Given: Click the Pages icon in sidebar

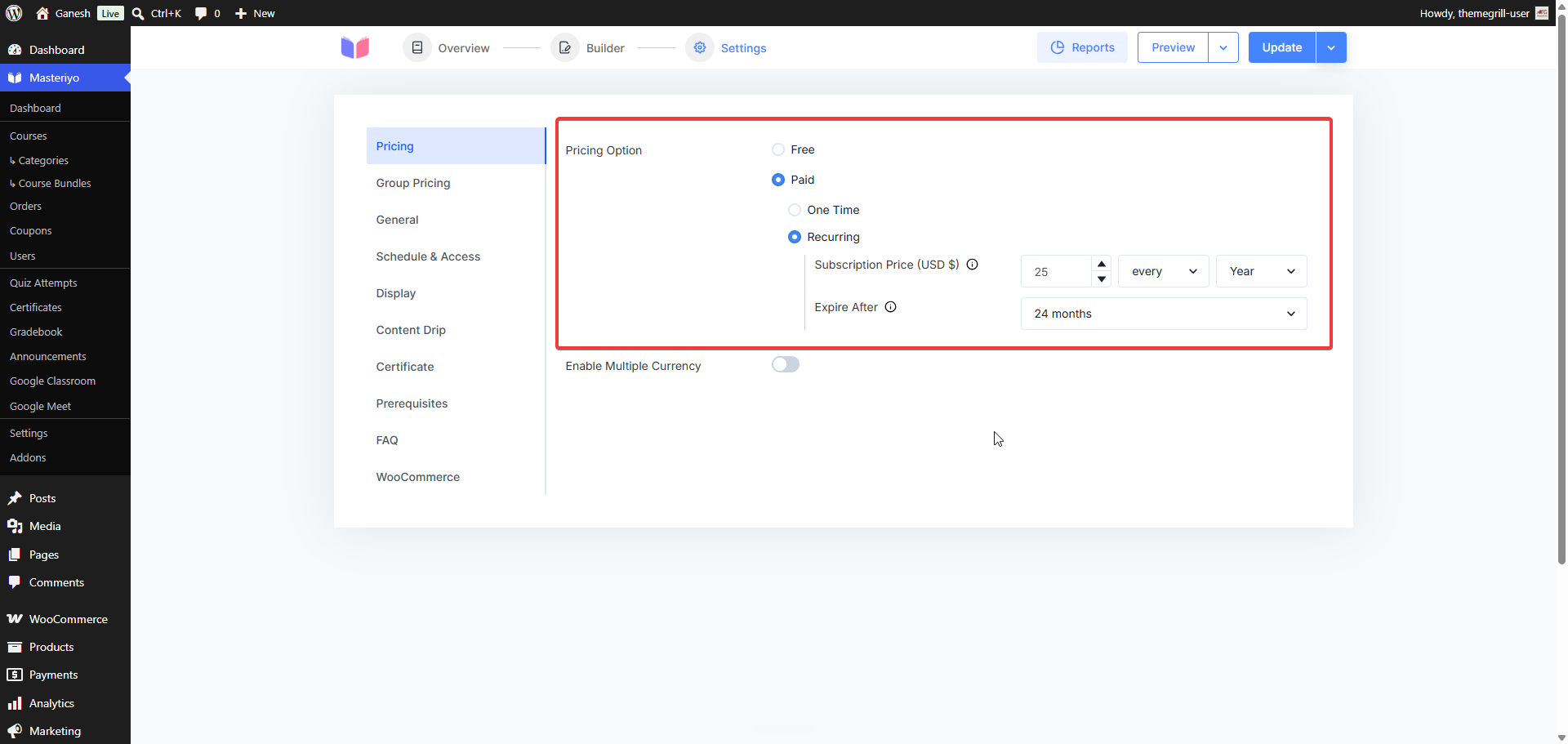Looking at the screenshot, I should [x=15, y=555].
